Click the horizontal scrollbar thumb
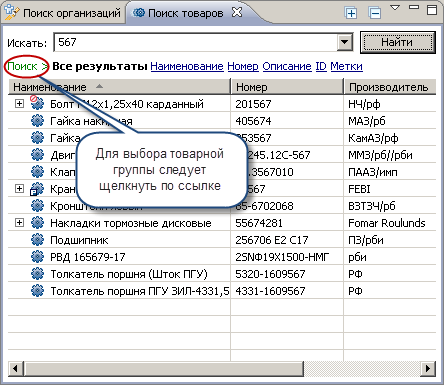 [163, 368]
